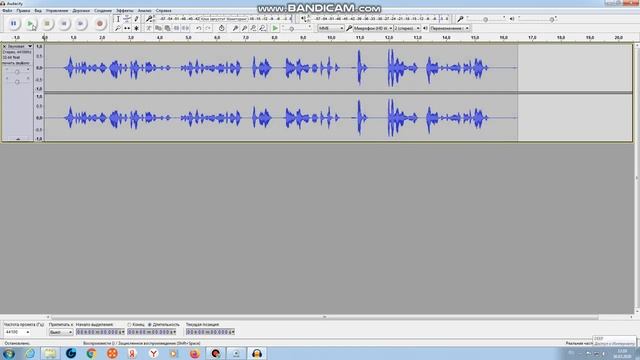Open the 2 (стерео) channels dropdown
Image resolution: width=640 pixels, height=360 pixels.
(407, 28)
